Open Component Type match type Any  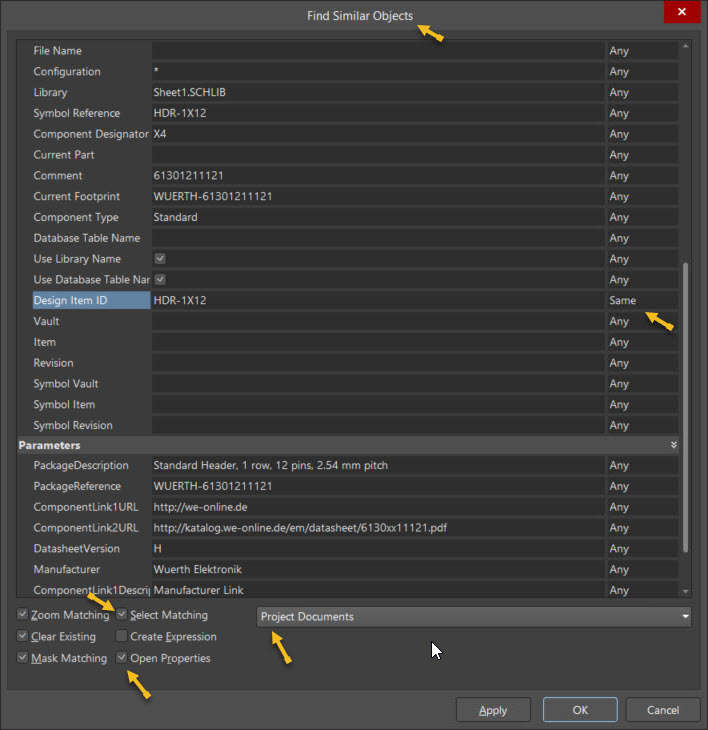[x=642, y=217]
